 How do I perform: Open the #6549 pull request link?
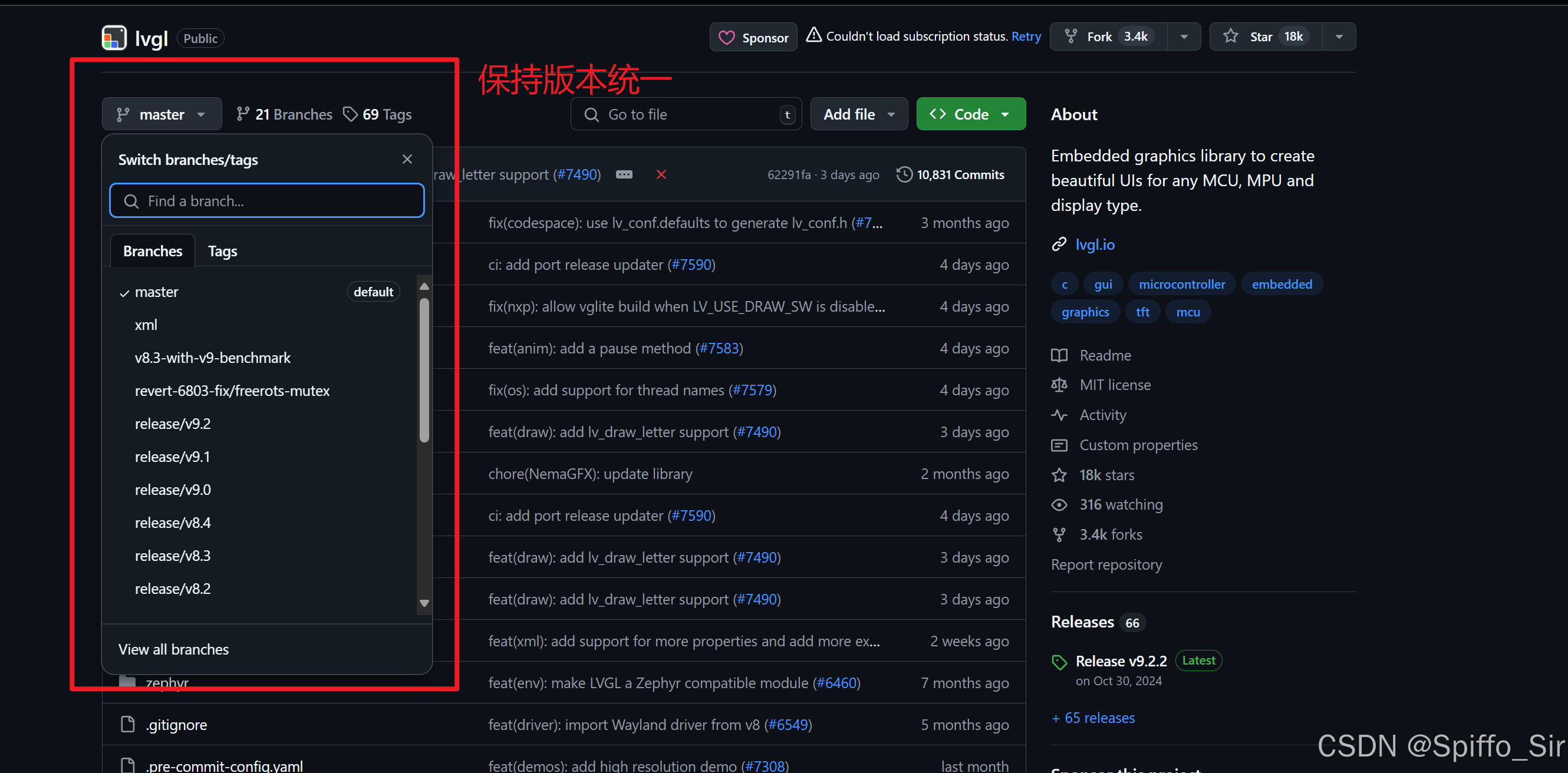tap(788, 725)
